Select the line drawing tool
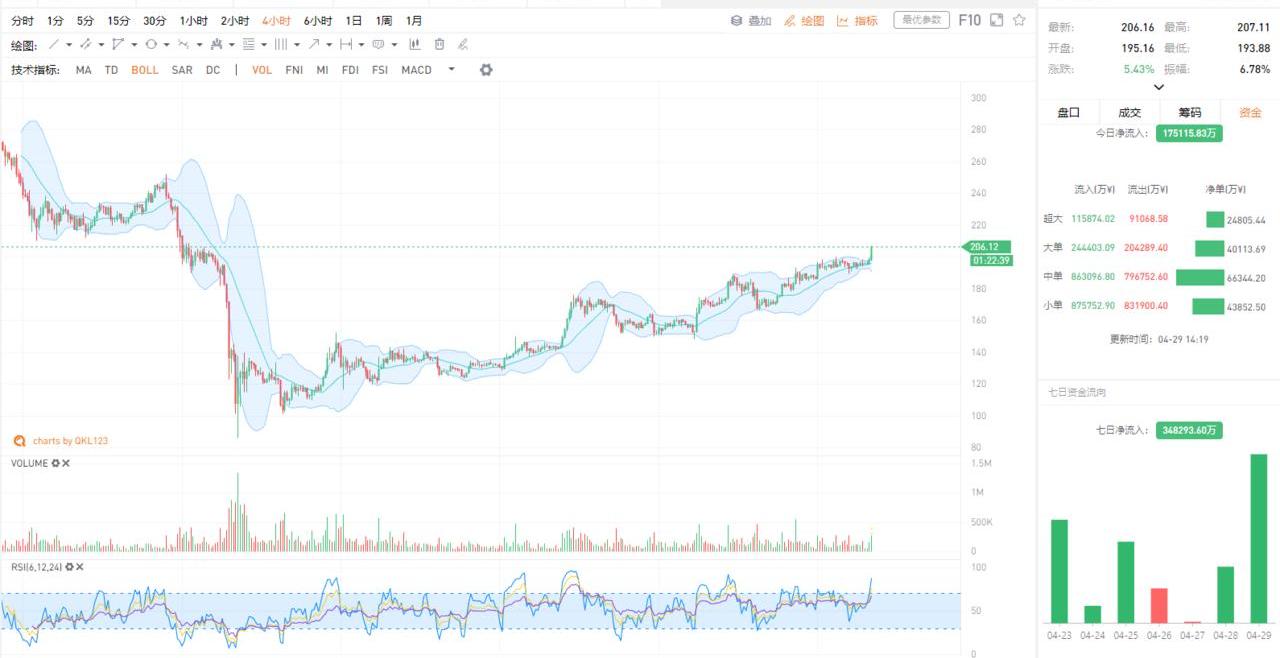The width and height of the screenshot is (1280, 658). [x=54, y=44]
